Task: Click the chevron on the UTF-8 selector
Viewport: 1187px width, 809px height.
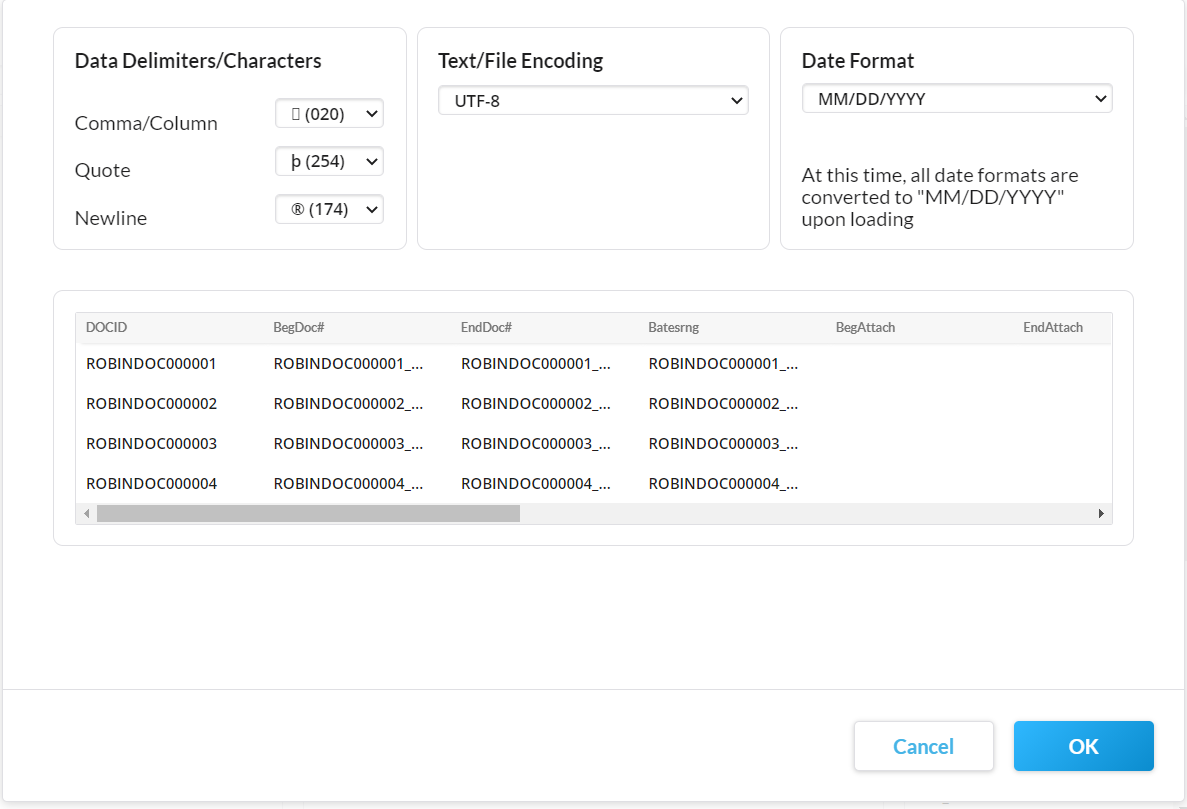Action: [x=737, y=100]
